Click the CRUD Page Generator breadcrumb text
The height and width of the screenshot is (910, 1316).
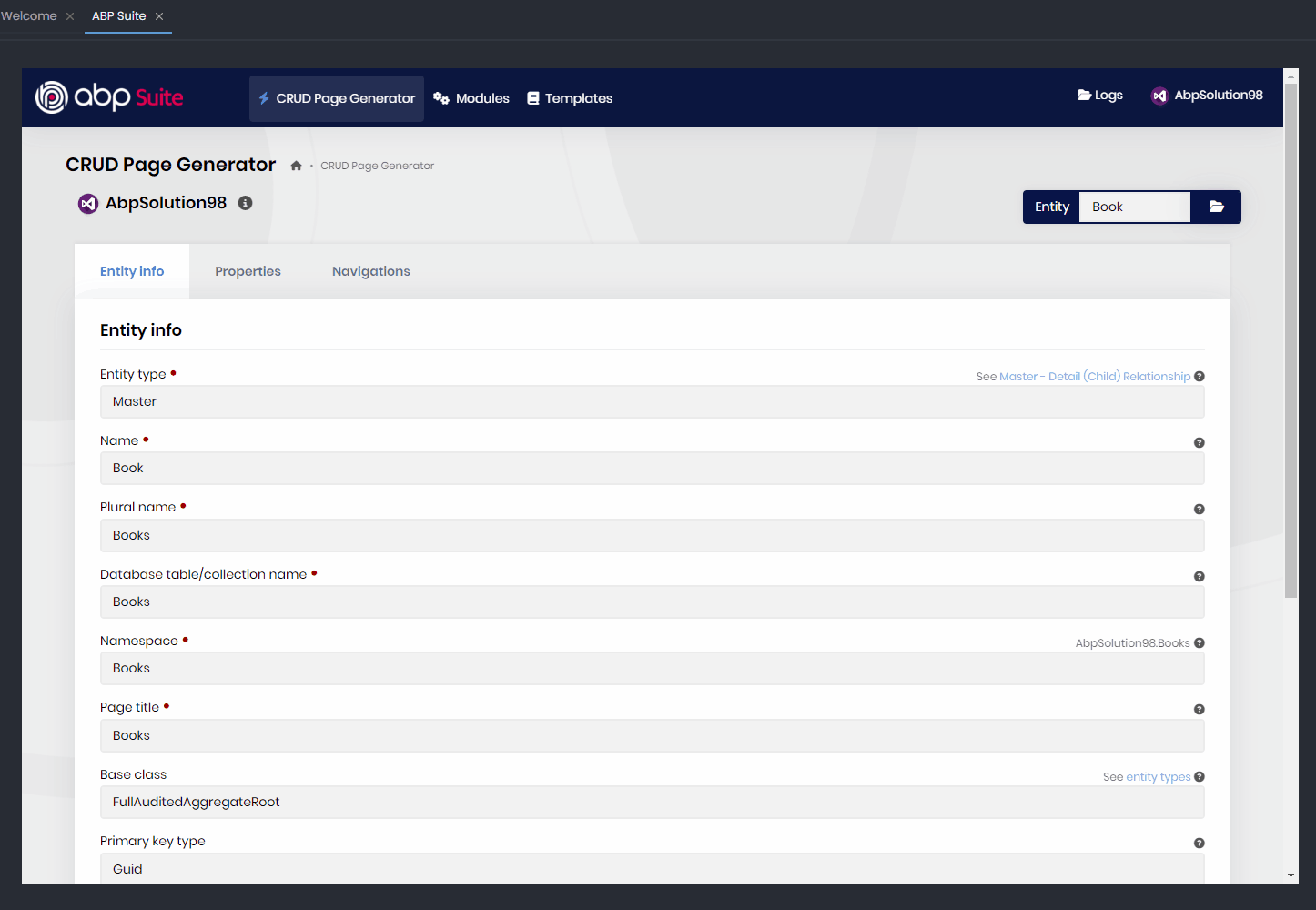coord(377,166)
